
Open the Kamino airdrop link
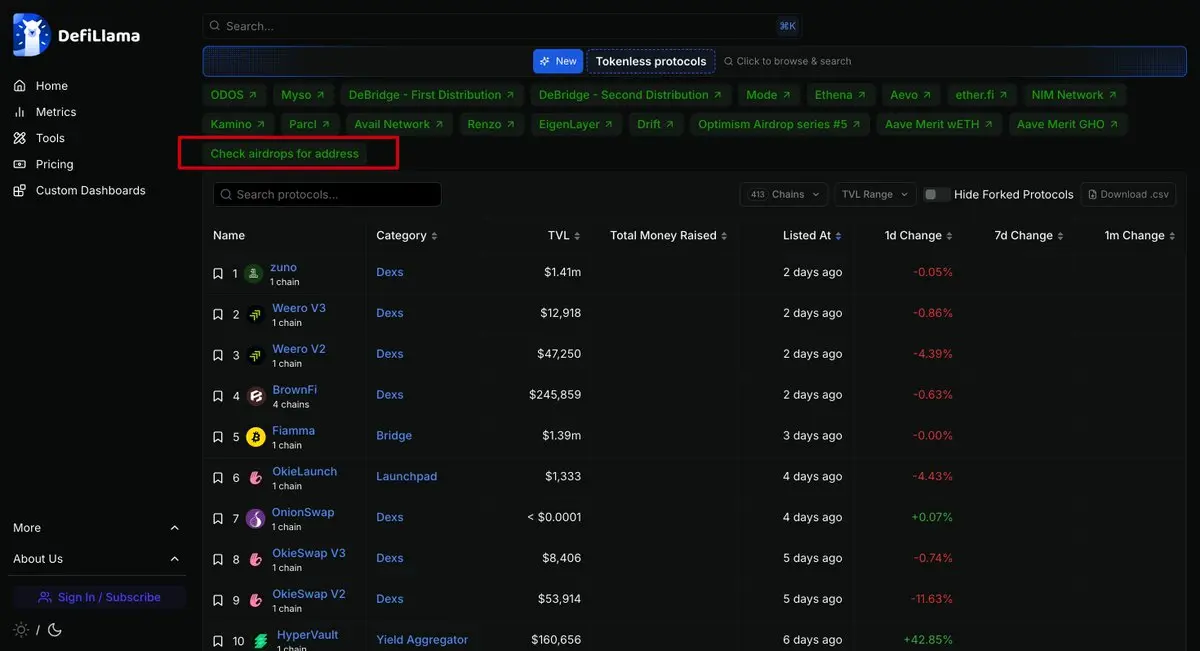[238, 124]
